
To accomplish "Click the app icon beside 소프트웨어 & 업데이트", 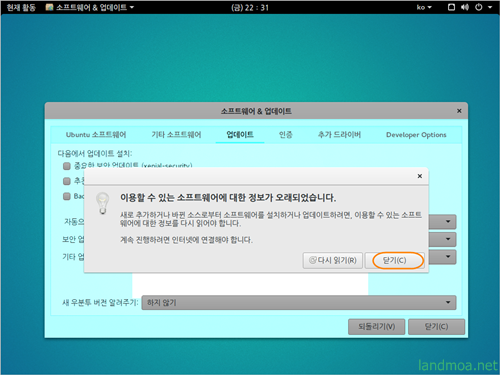I will point(49,7).
